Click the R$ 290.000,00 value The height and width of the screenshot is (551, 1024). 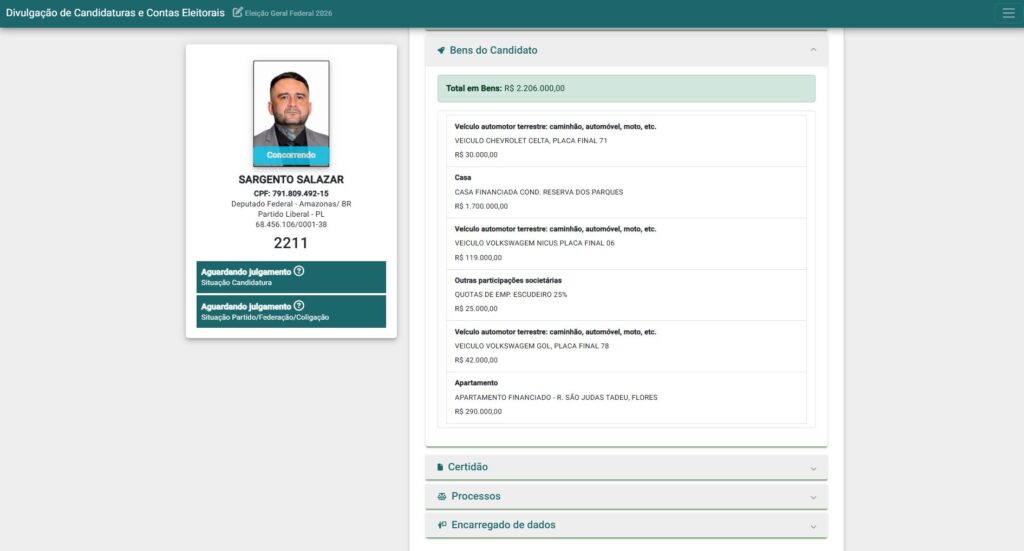pos(478,411)
